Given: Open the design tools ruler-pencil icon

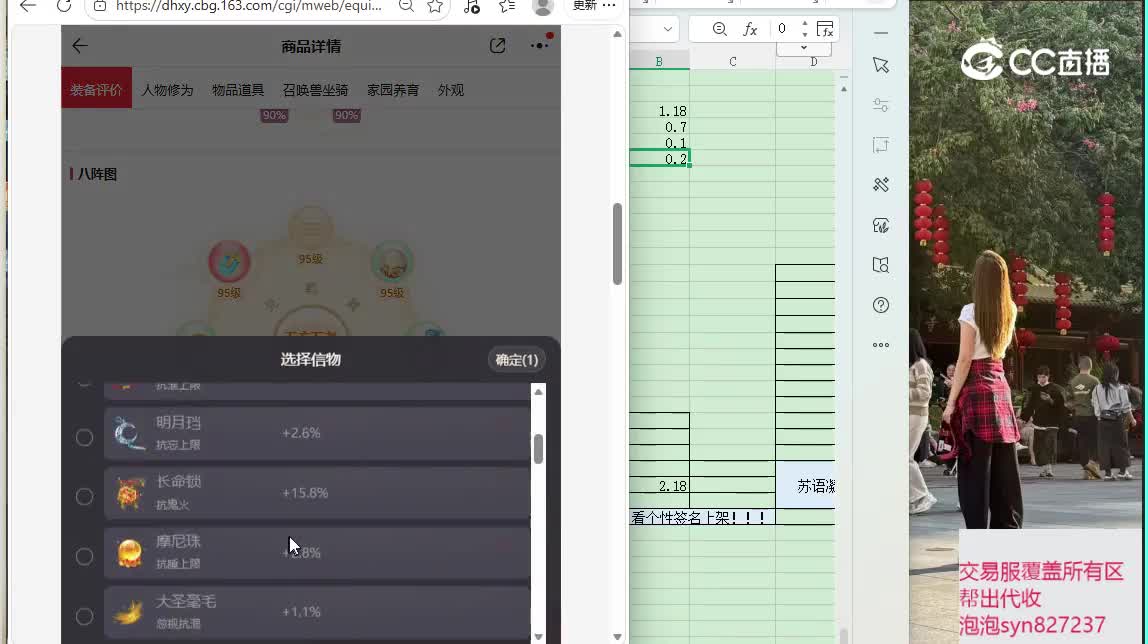Looking at the screenshot, I should tap(881, 184).
